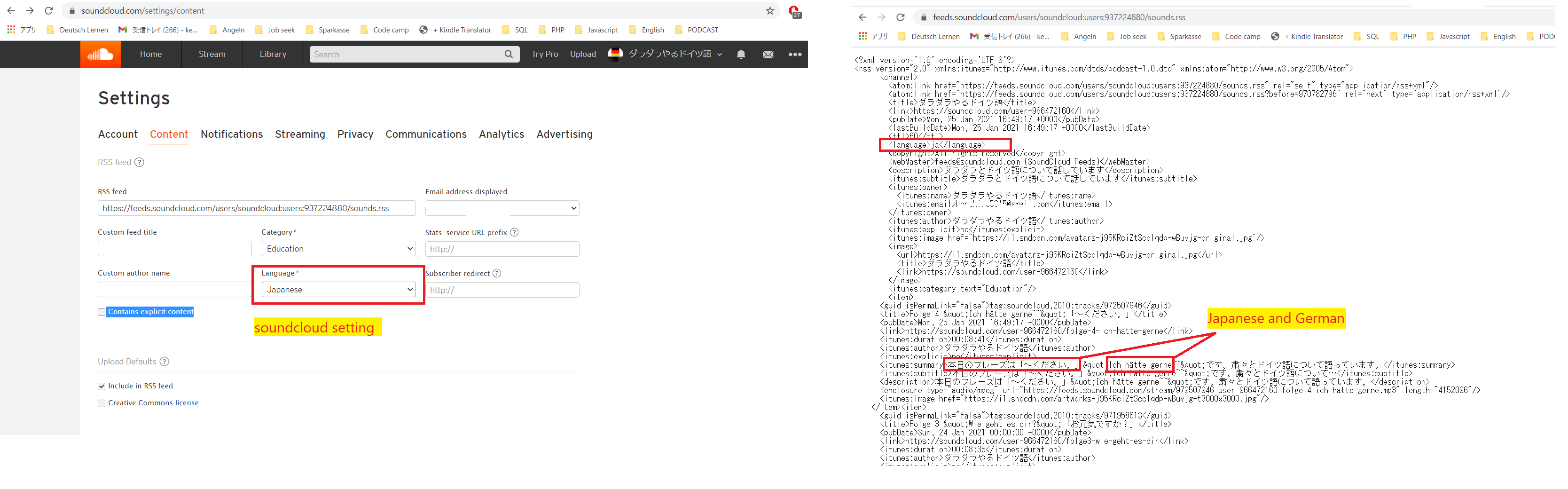Open messages via the envelope icon
The image size is (1568, 489).
coord(768,54)
